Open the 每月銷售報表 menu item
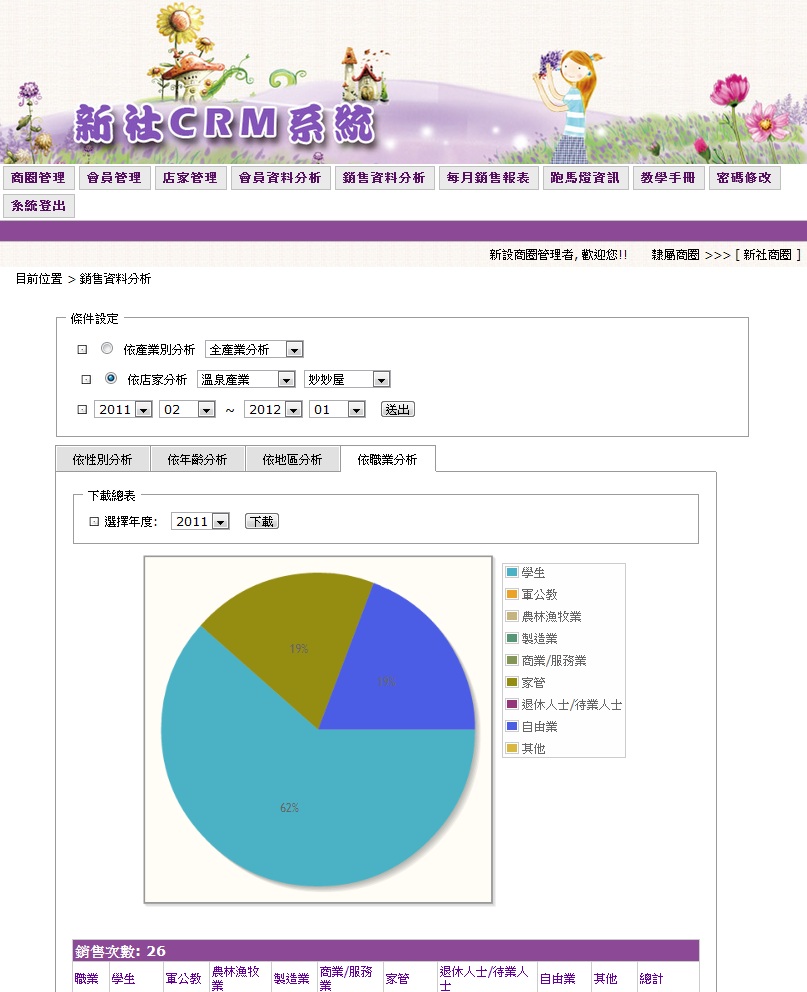 (x=488, y=178)
